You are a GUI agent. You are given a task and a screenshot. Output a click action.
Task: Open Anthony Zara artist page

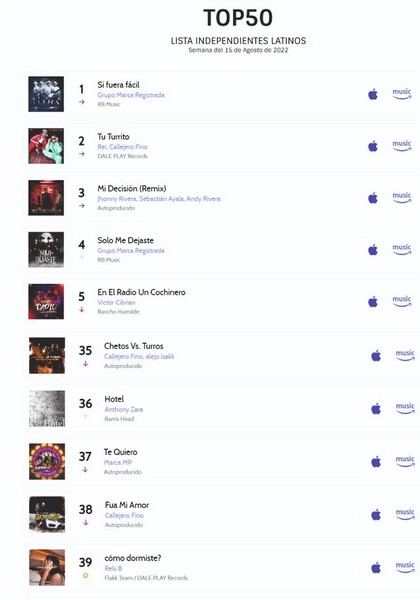click(124, 409)
